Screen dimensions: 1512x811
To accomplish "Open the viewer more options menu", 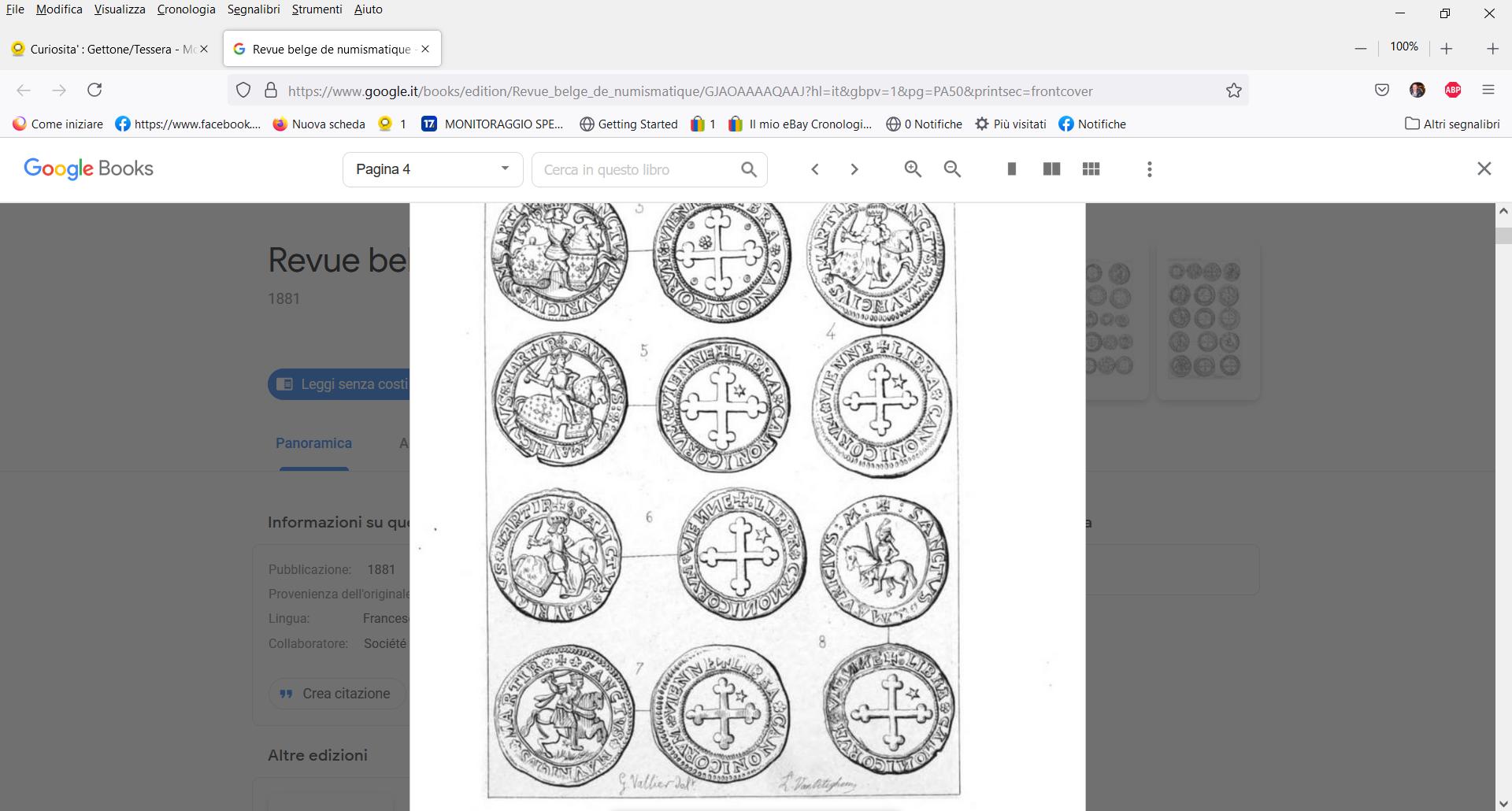I will 1150,169.
